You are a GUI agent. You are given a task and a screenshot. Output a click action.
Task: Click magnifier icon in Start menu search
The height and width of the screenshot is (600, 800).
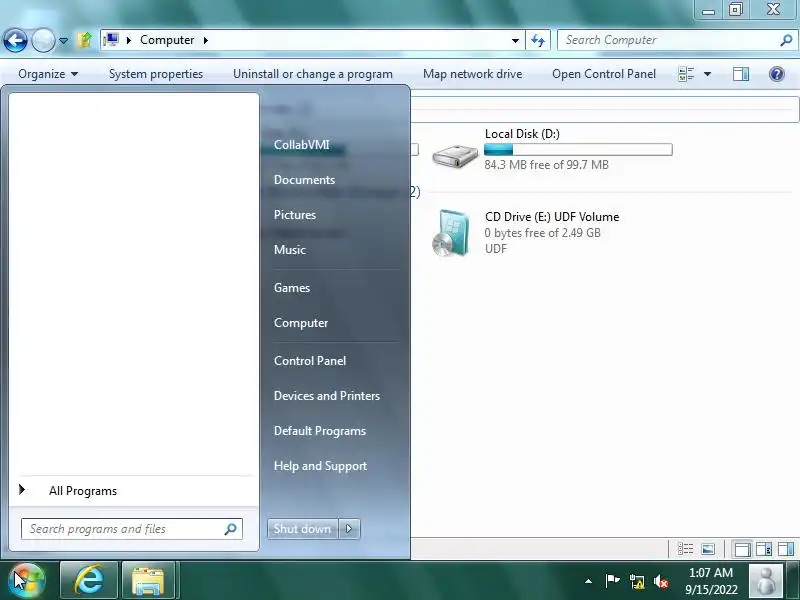231,529
